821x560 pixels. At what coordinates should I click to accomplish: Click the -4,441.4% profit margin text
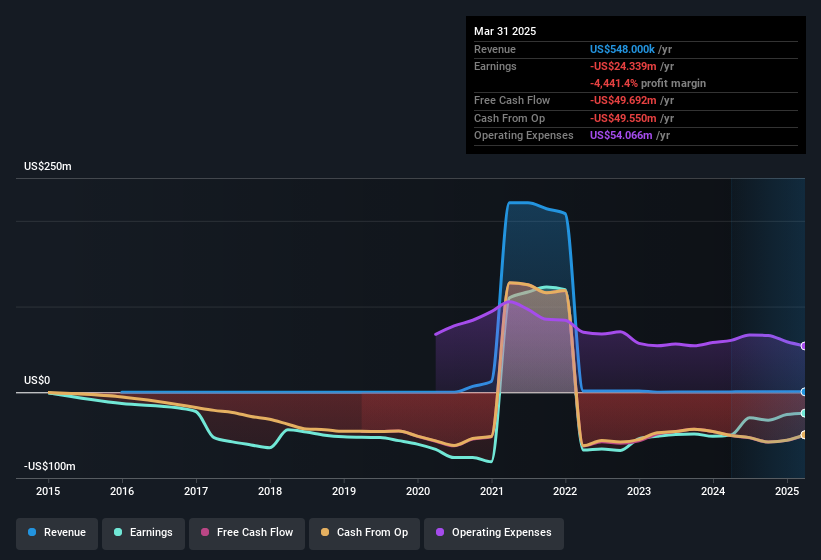[648, 83]
